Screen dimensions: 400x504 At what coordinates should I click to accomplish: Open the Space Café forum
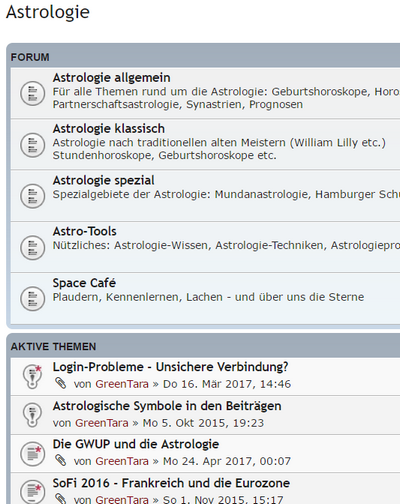[84, 283]
